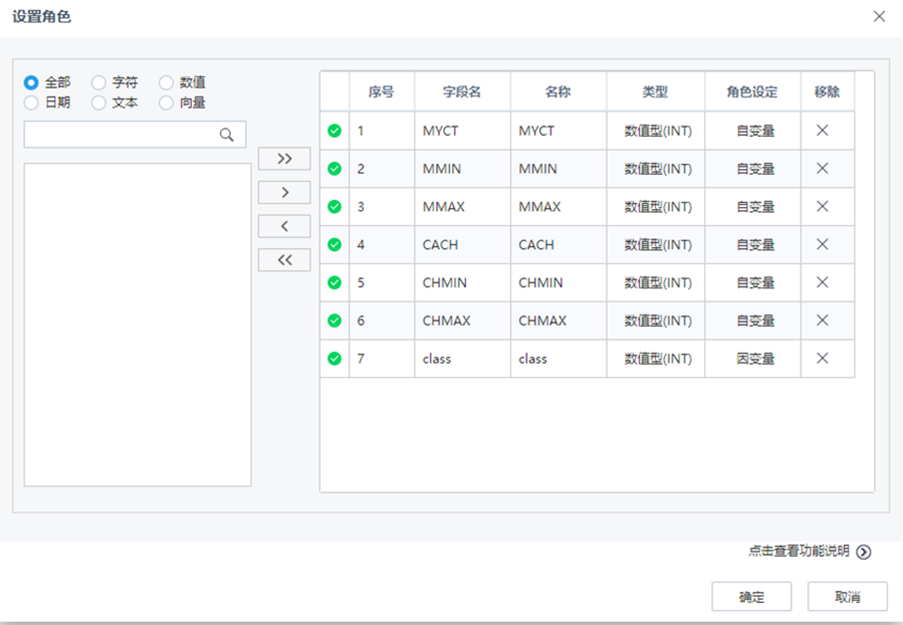Click the 取消 cancel button

pyautogui.click(x=847, y=596)
